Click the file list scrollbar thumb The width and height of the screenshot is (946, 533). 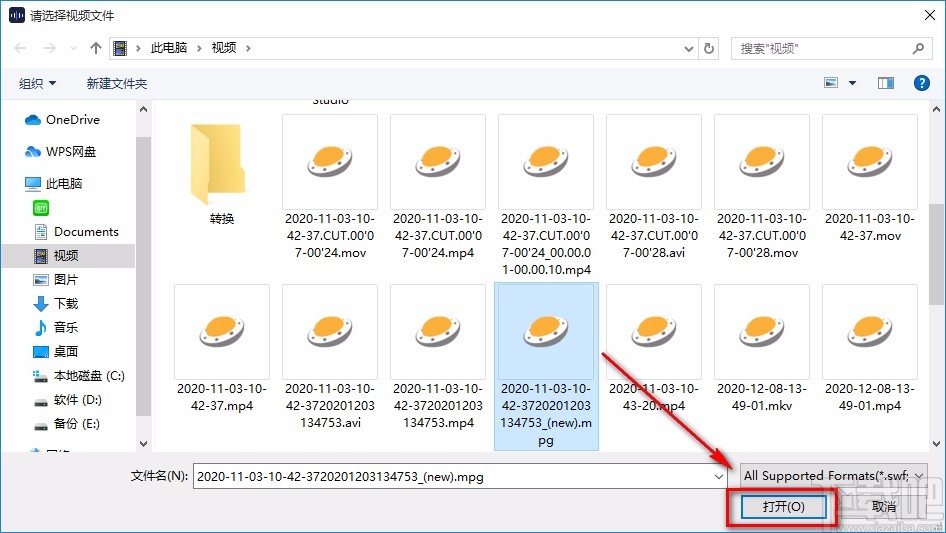(x=936, y=254)
